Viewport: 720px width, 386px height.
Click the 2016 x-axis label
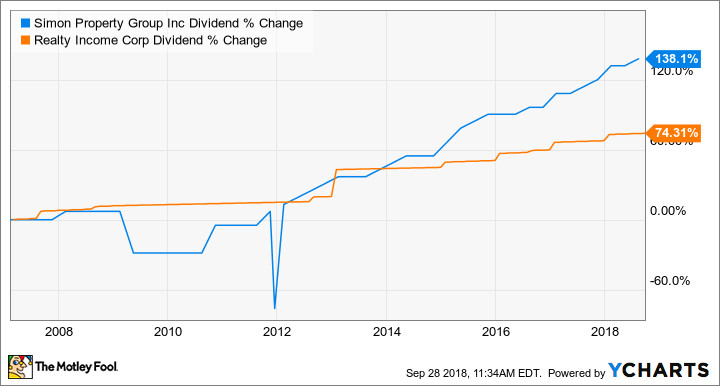(496, 331)
